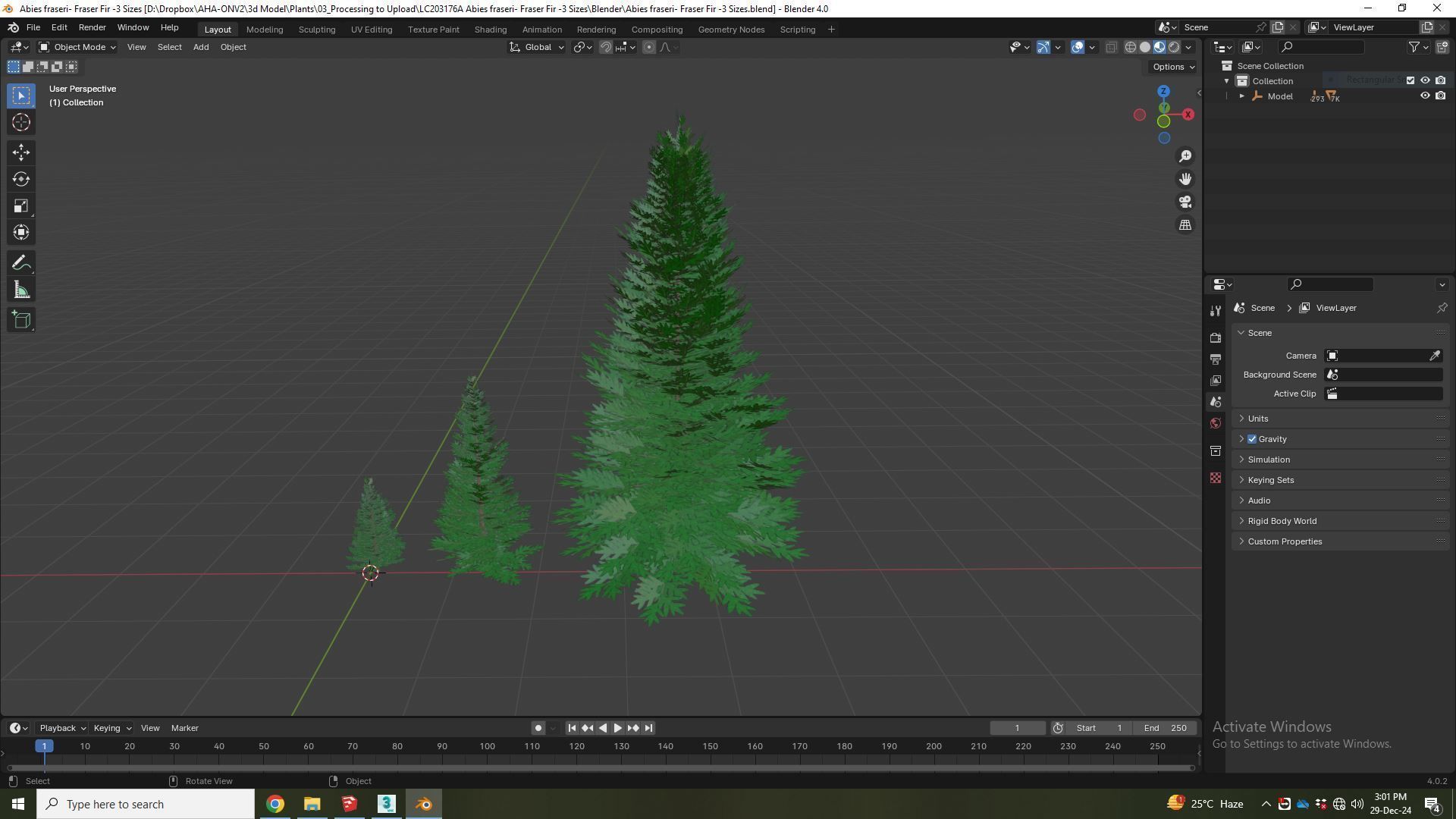Image resolution: width=1456 pixels, height=819 pixels.
Task: Choose the Select Box tool
Action: tap(21, 96)
